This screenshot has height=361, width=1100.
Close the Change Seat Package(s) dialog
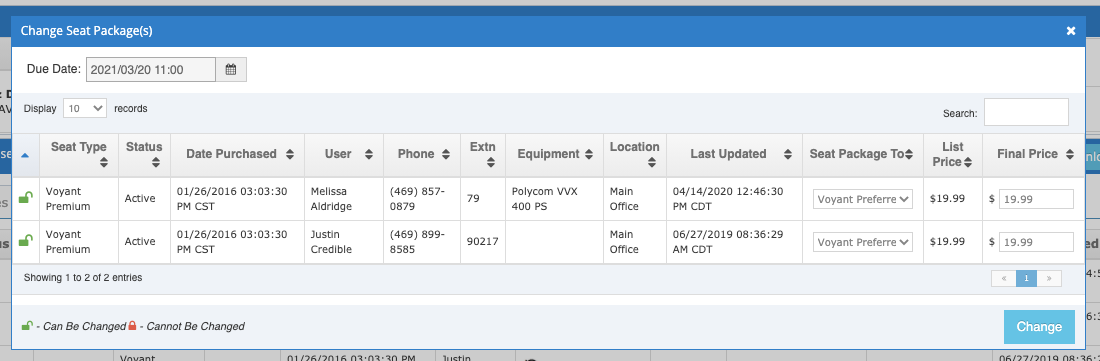tap(1071, 31)
